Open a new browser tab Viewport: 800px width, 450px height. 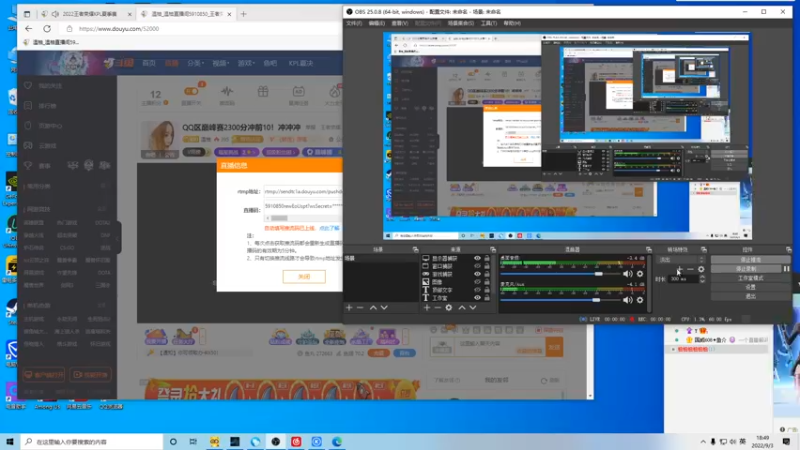[x=243, y=14]
